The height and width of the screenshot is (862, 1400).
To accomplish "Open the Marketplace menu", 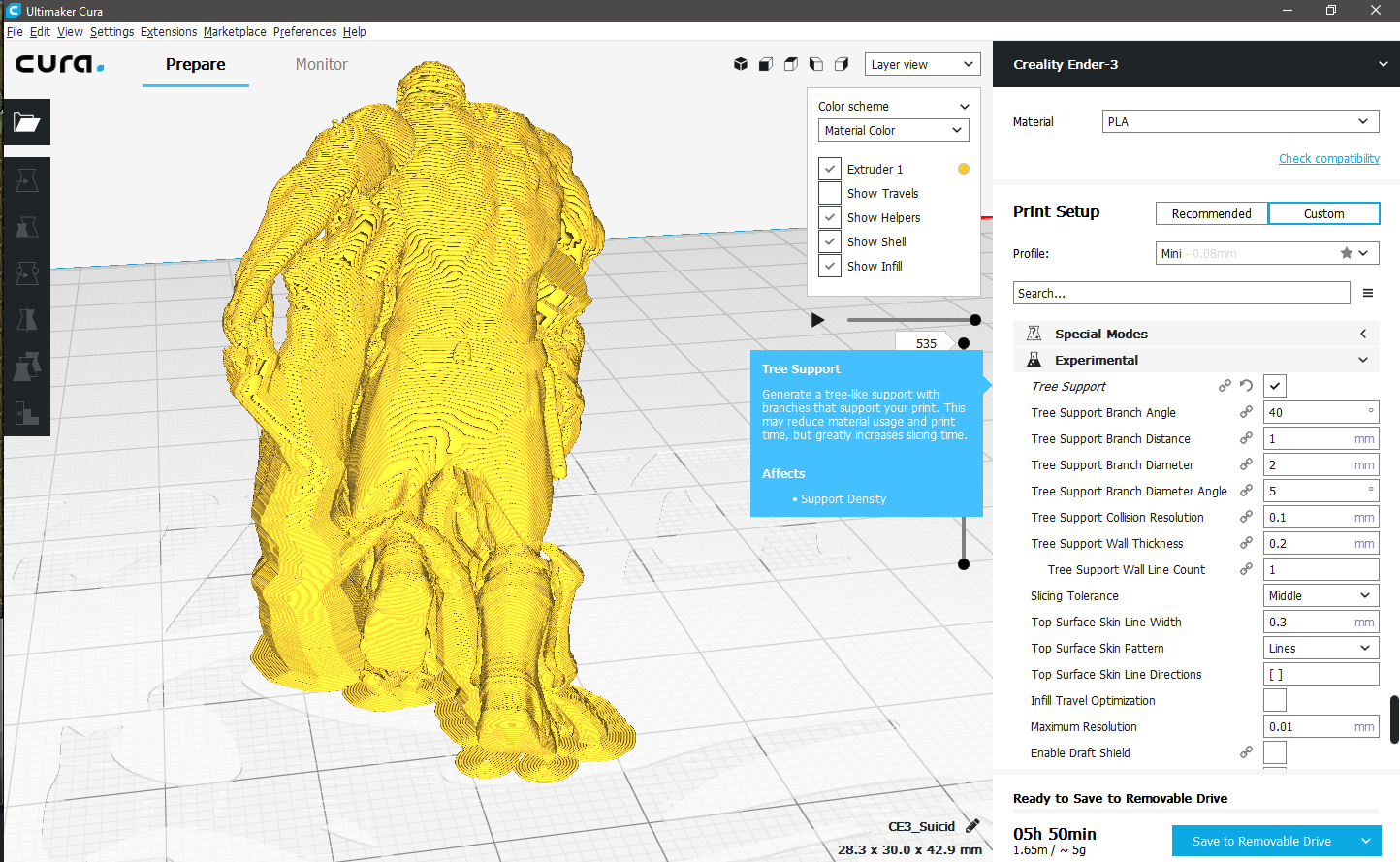I will click(235, 31).
